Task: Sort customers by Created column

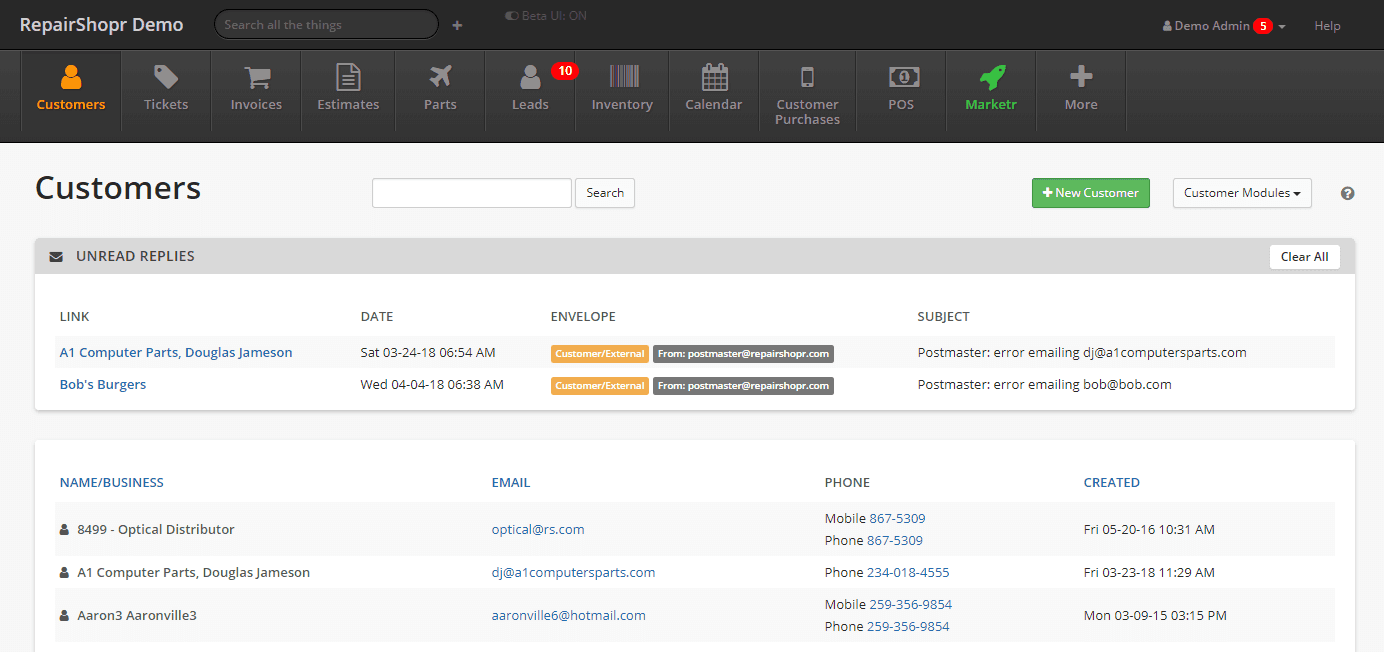Action: (x=1111, y=482)
